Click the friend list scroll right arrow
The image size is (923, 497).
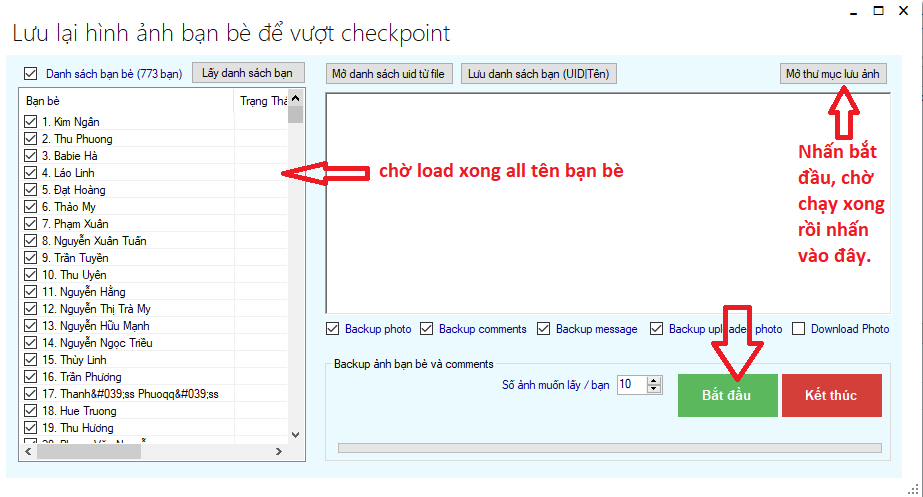tap(279, 452)
